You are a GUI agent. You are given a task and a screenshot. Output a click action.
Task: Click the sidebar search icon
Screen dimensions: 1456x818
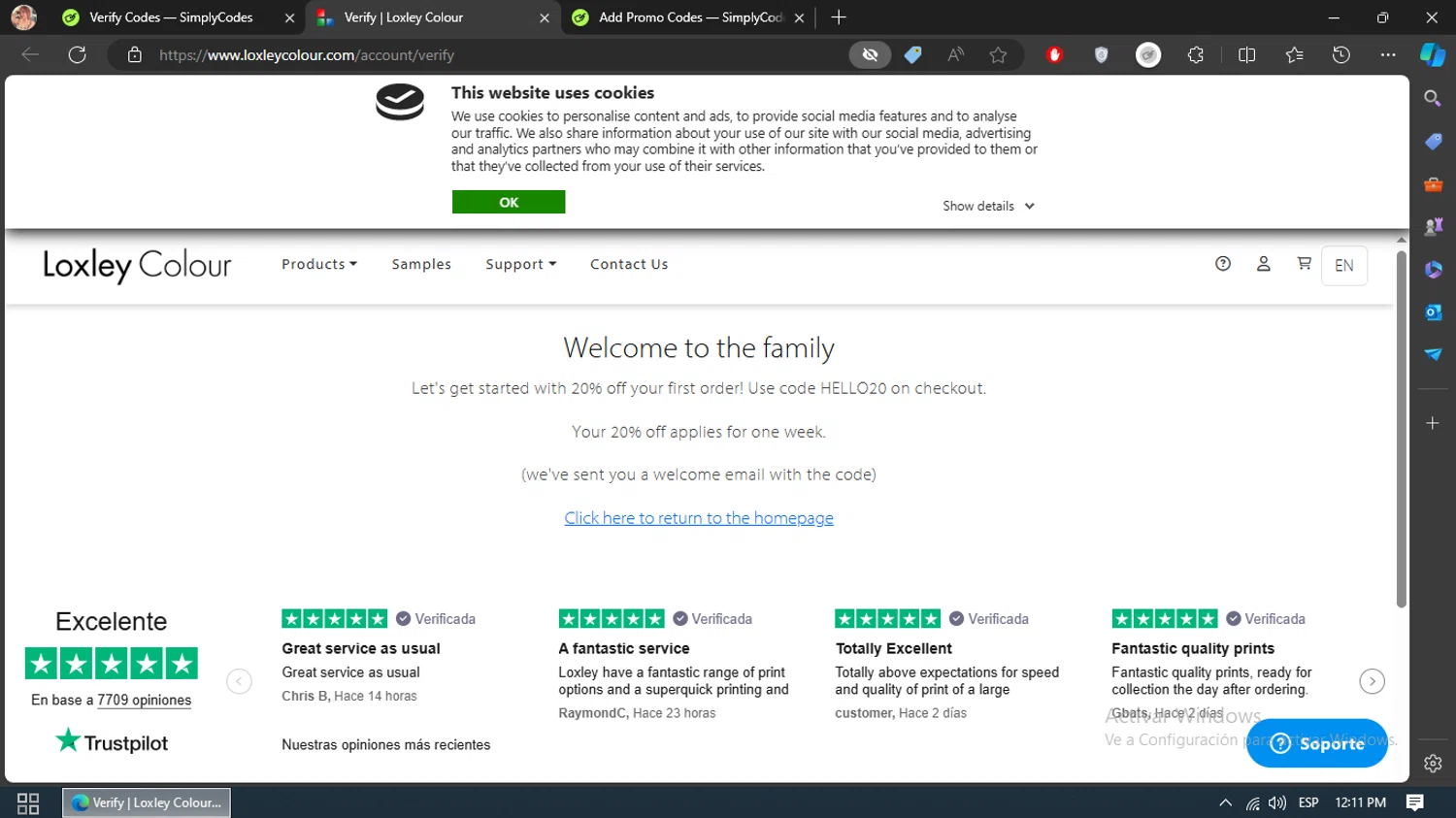[1433, 98]
